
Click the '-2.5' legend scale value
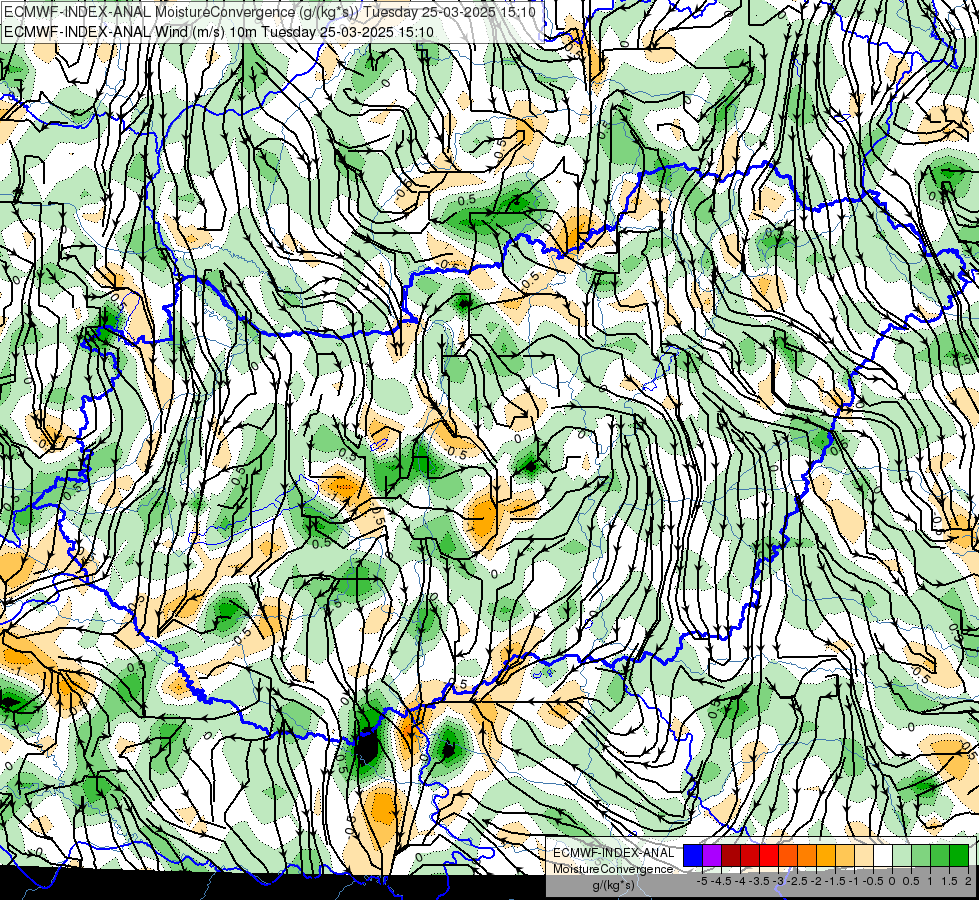[797, 881]
